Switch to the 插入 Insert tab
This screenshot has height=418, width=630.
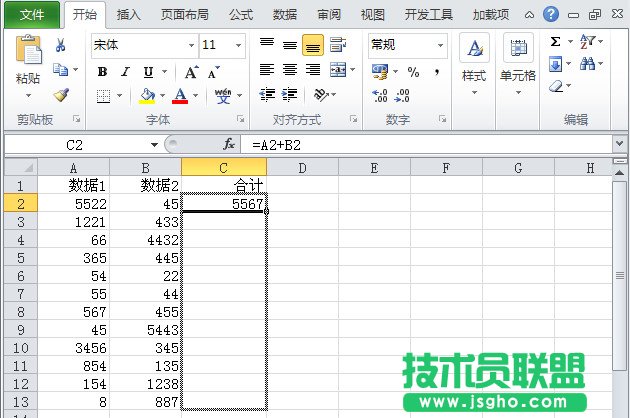(129, 15)
